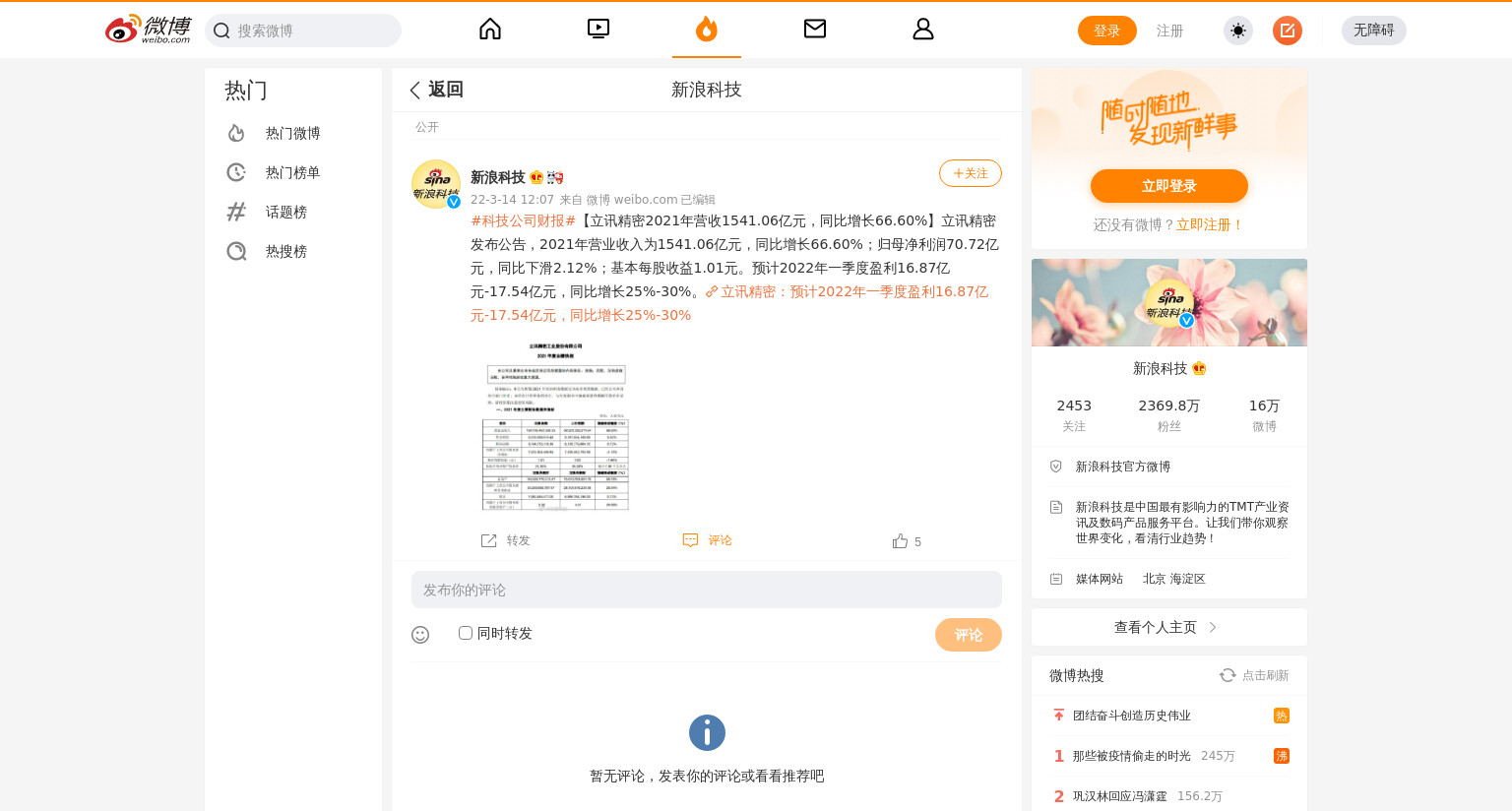Open the emoji picker smiley icon
This screenshot has height=811, width=1512.
(420, 635)
